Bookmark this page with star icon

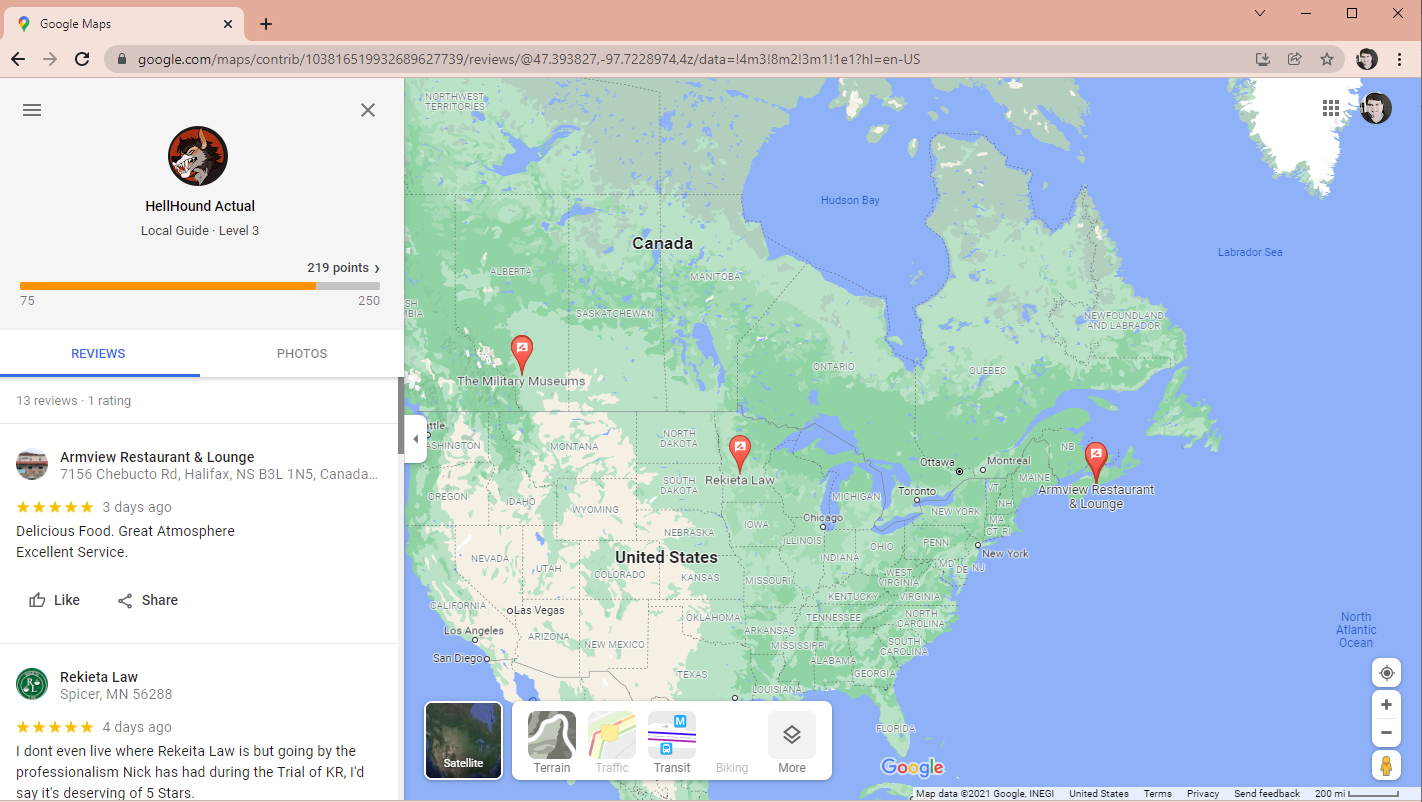(x=1327, y=59)
